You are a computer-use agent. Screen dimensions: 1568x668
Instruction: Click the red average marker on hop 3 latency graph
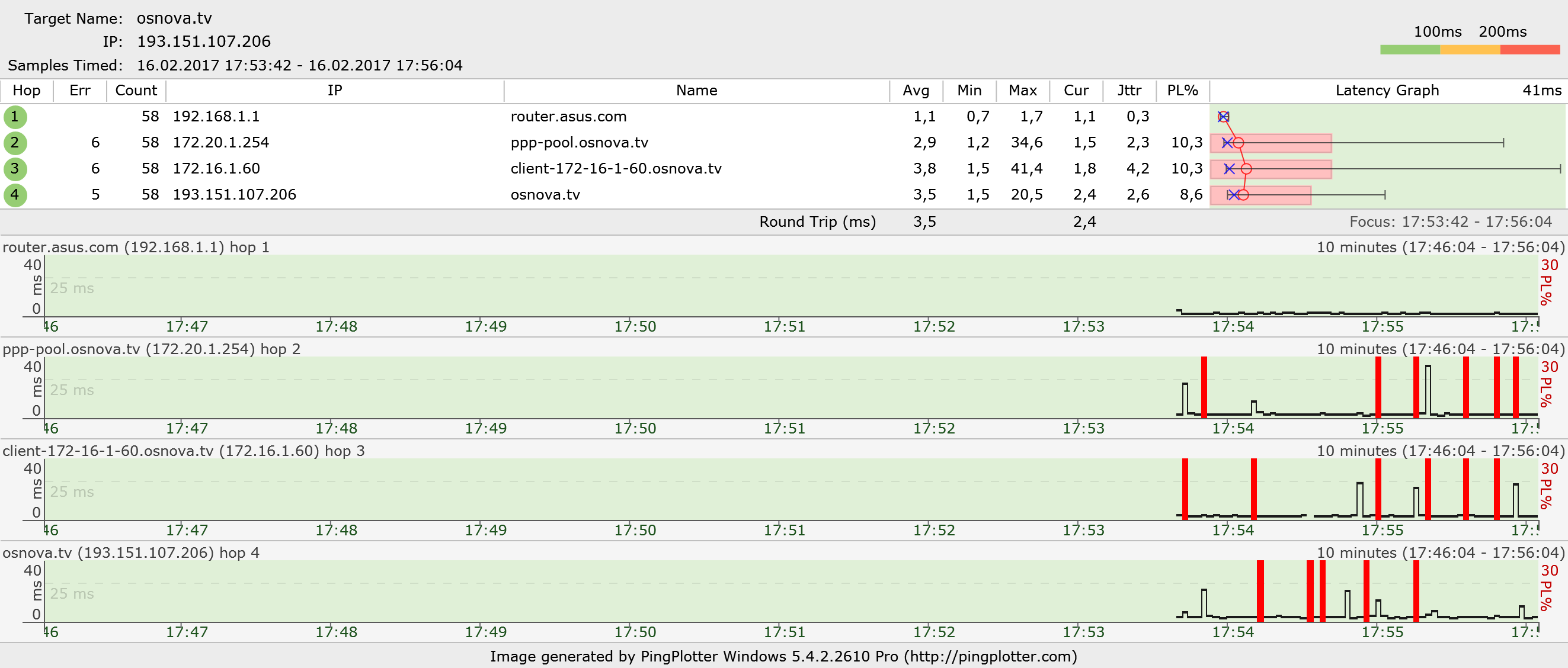tap(1246, 169)
